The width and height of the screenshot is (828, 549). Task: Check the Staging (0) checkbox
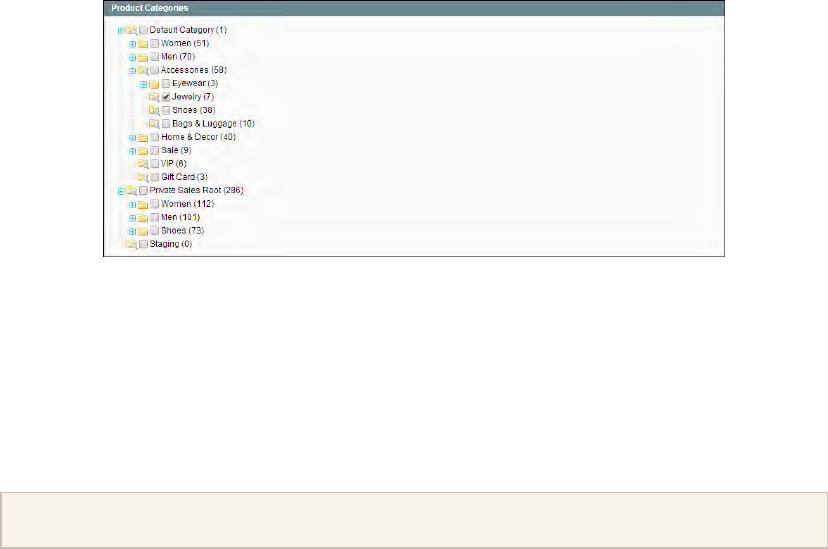pyautogui.click(x=144, y=244)
